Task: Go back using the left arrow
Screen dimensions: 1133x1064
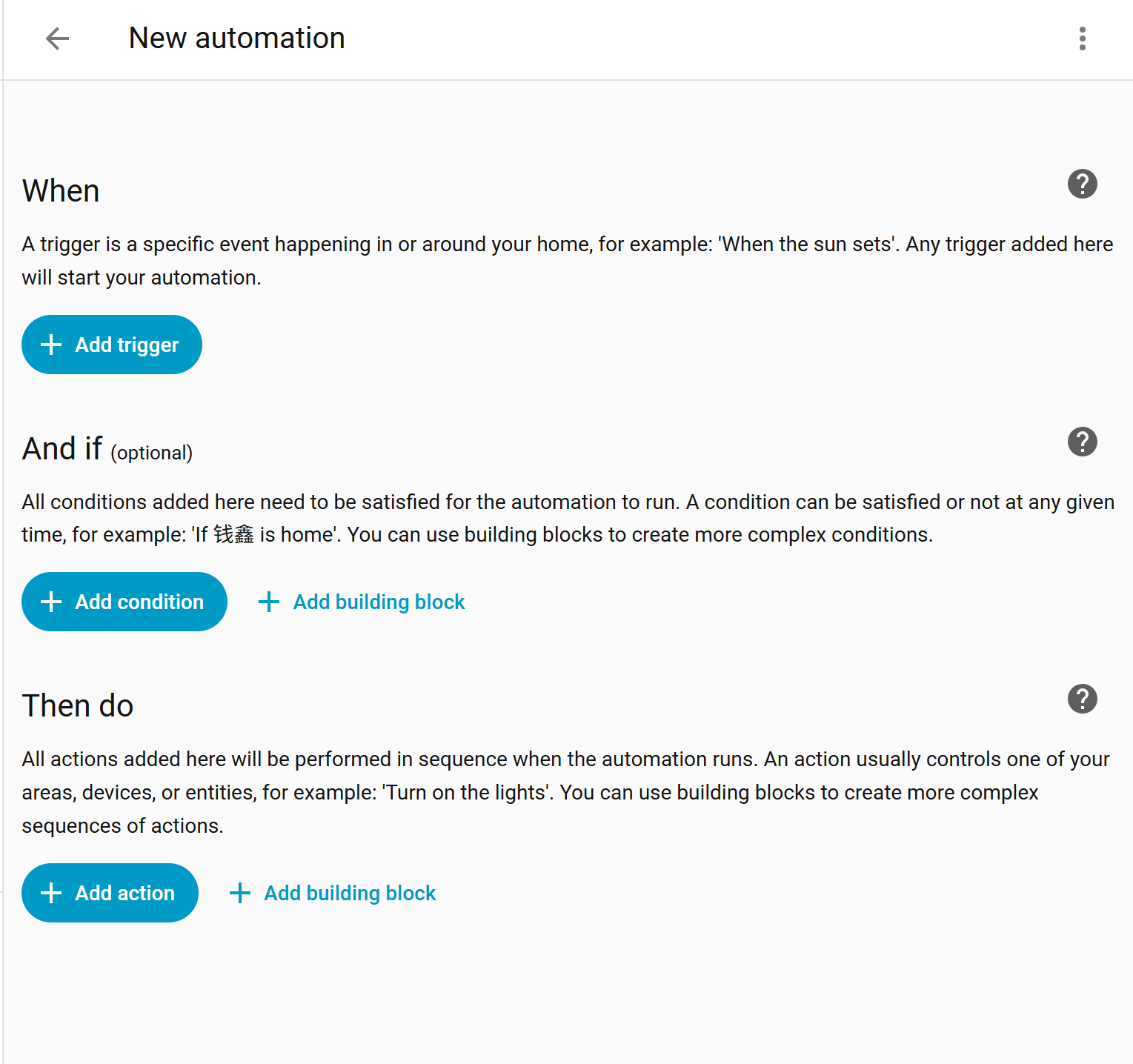Action: pyautogui.click(x=57, y=39)
